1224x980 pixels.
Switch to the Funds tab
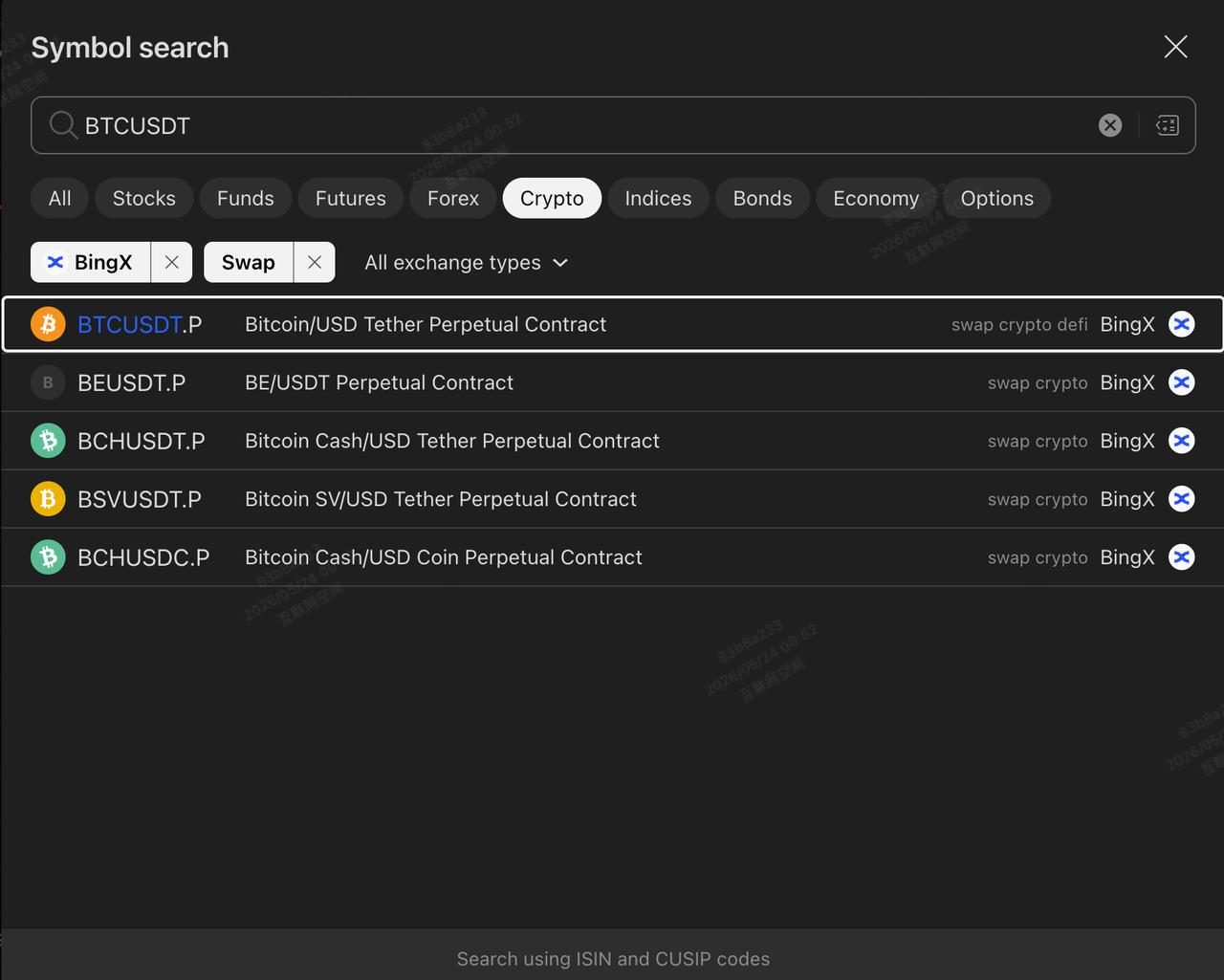click(x=246, y=198)
